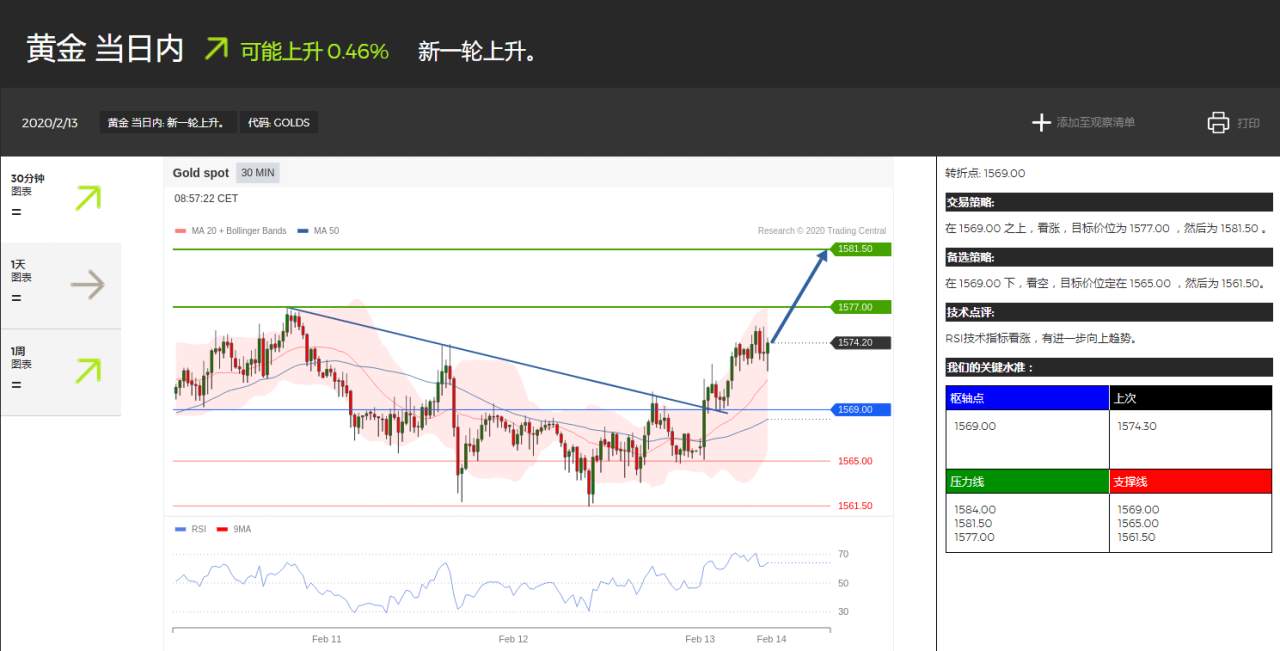Click grey sideways arrow beside 1天 chart

(x=88, y=286)
